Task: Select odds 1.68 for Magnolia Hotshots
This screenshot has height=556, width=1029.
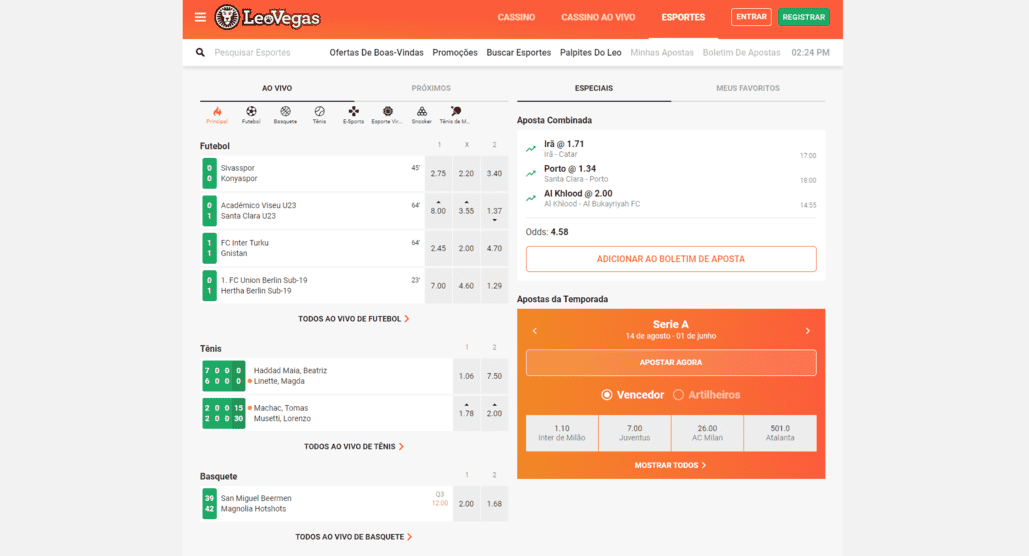Action: (x=495, y=504)
